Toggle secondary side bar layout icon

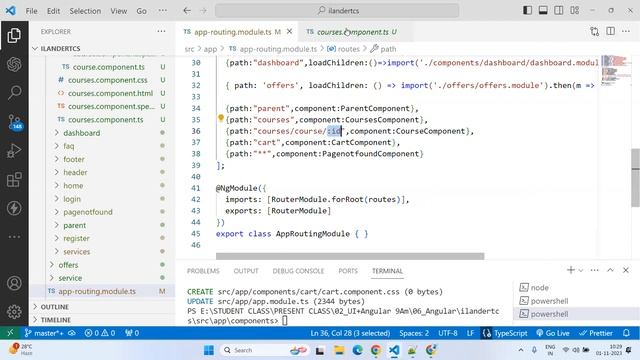559,11
